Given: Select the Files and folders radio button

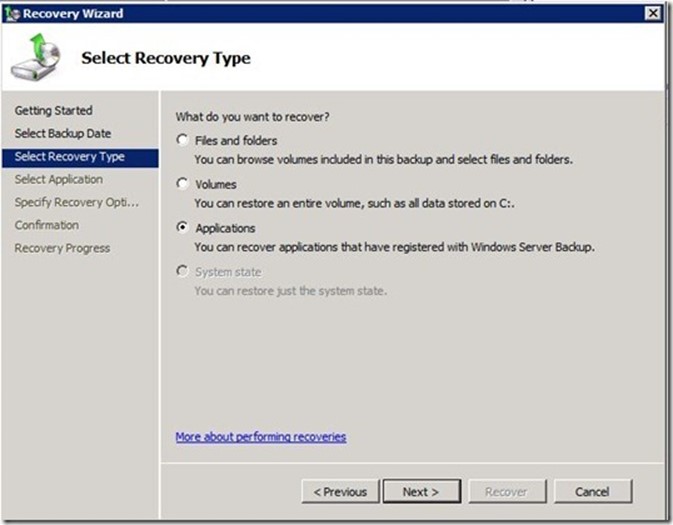Looking at the screenshot, I should pyautogui.click(x=182, y=141).
